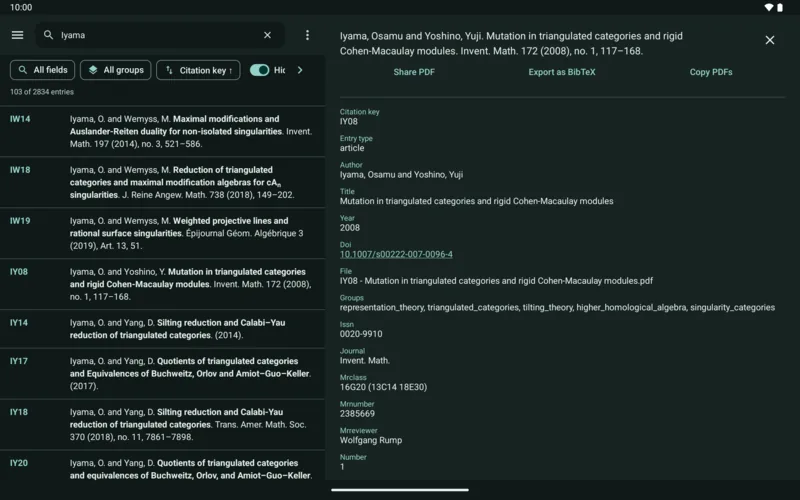Viewport: 800px width, 500px height.
Task: Click Mrreviewer value Wolfgang Rump
Action: click(371, 440)
